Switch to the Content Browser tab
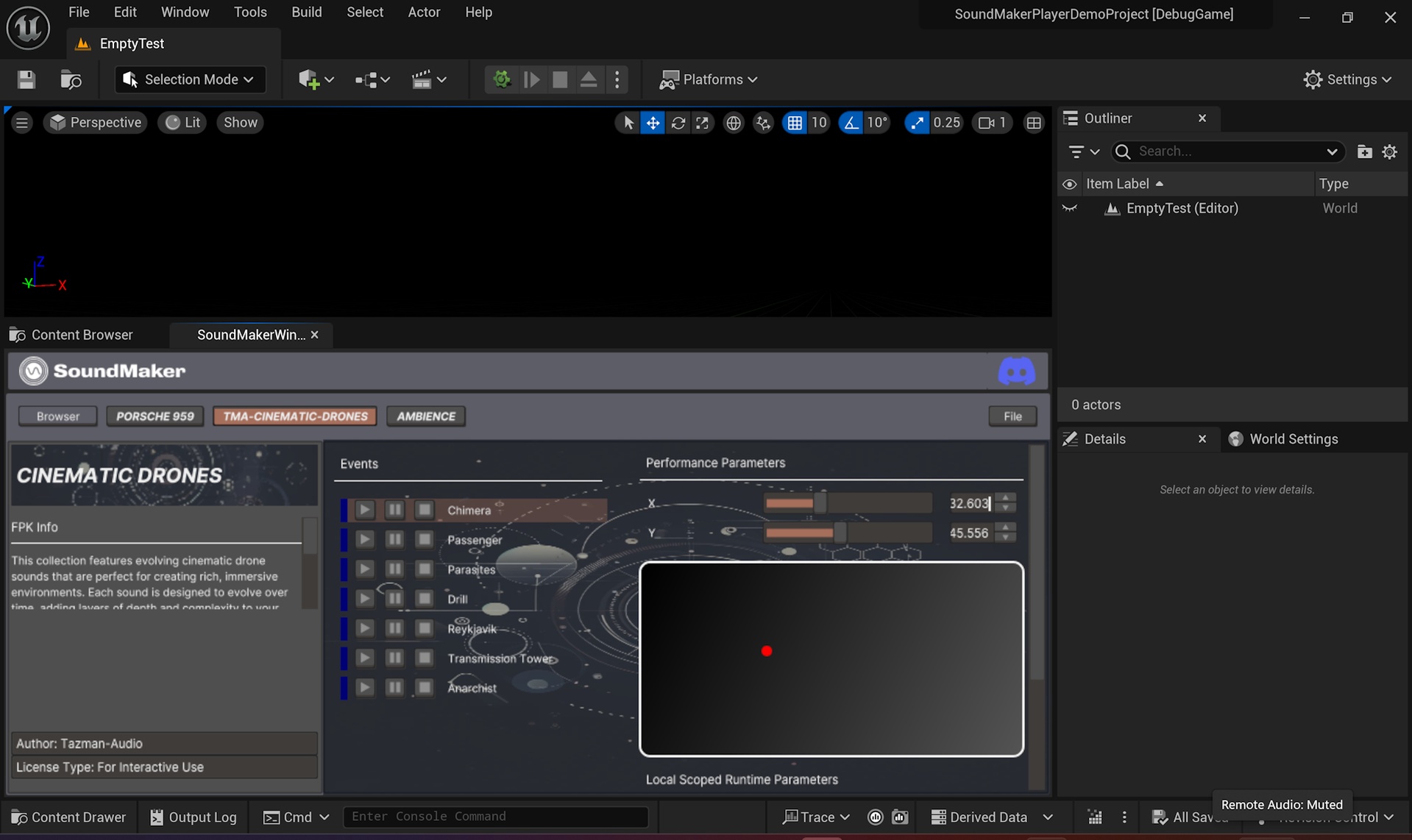This screenshot has height=840, width=1412. 72,335
